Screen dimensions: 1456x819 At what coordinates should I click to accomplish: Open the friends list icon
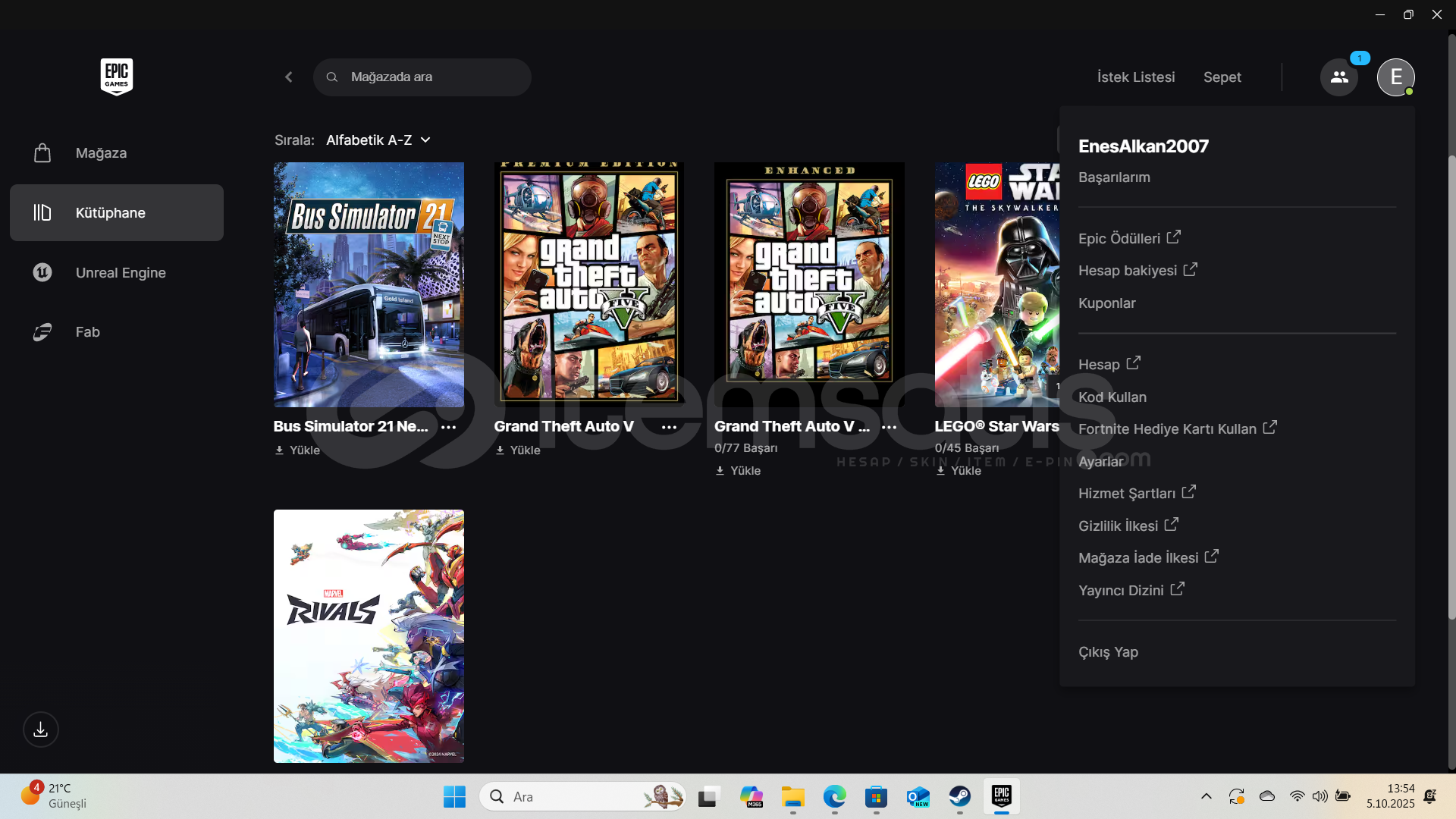click(1338, 77)
